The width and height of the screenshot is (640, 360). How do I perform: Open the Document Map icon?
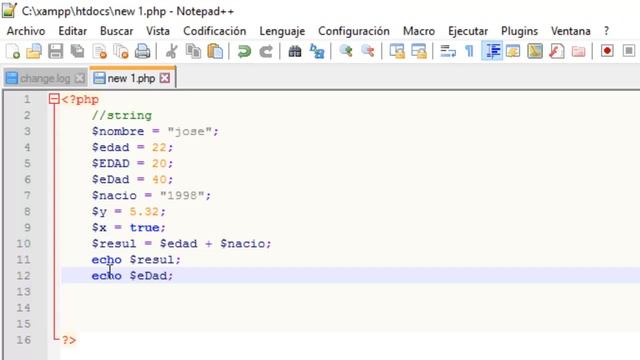[x=535, y=51]
